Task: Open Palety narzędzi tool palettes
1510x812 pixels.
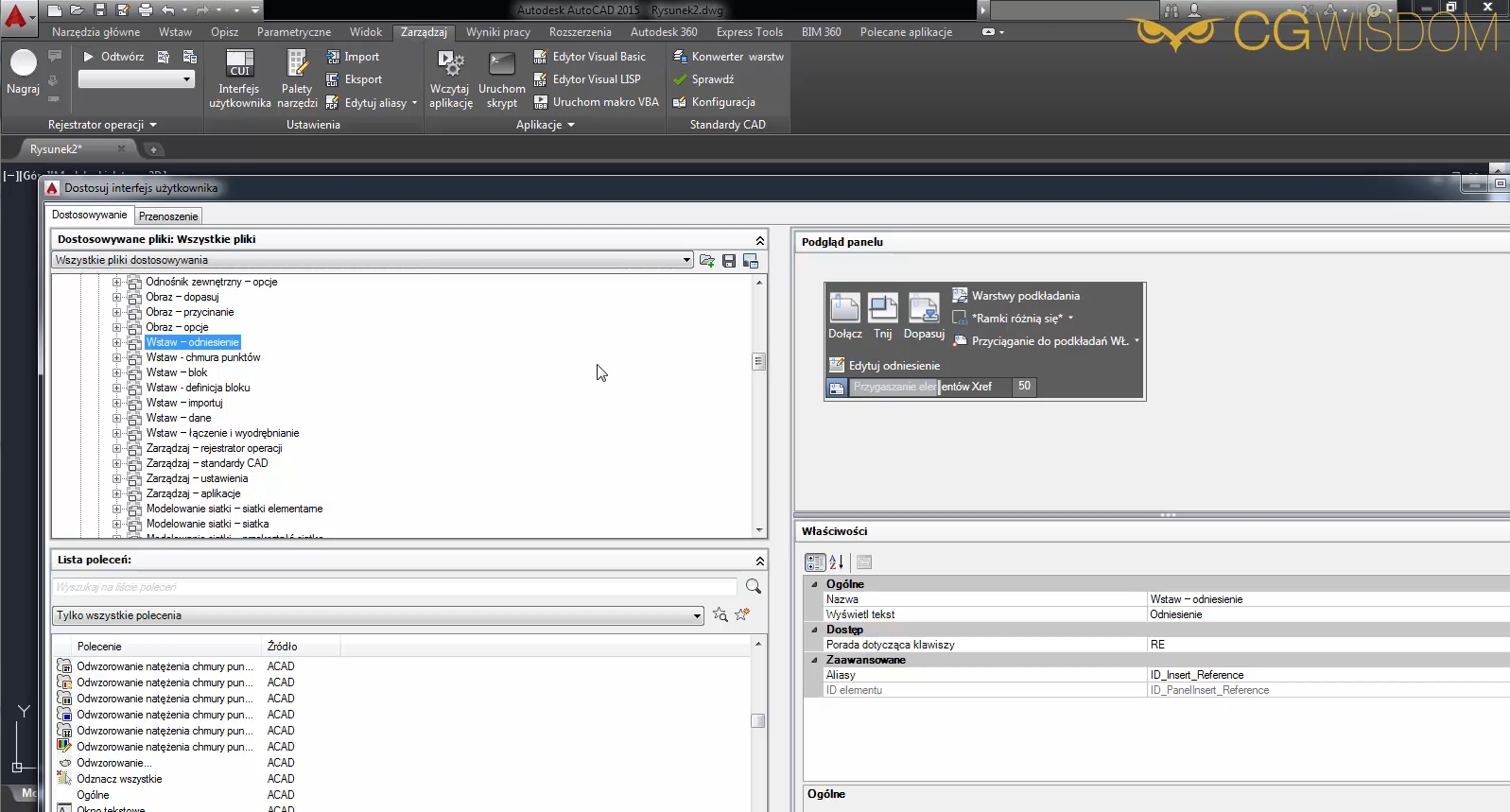Action: 297,64
